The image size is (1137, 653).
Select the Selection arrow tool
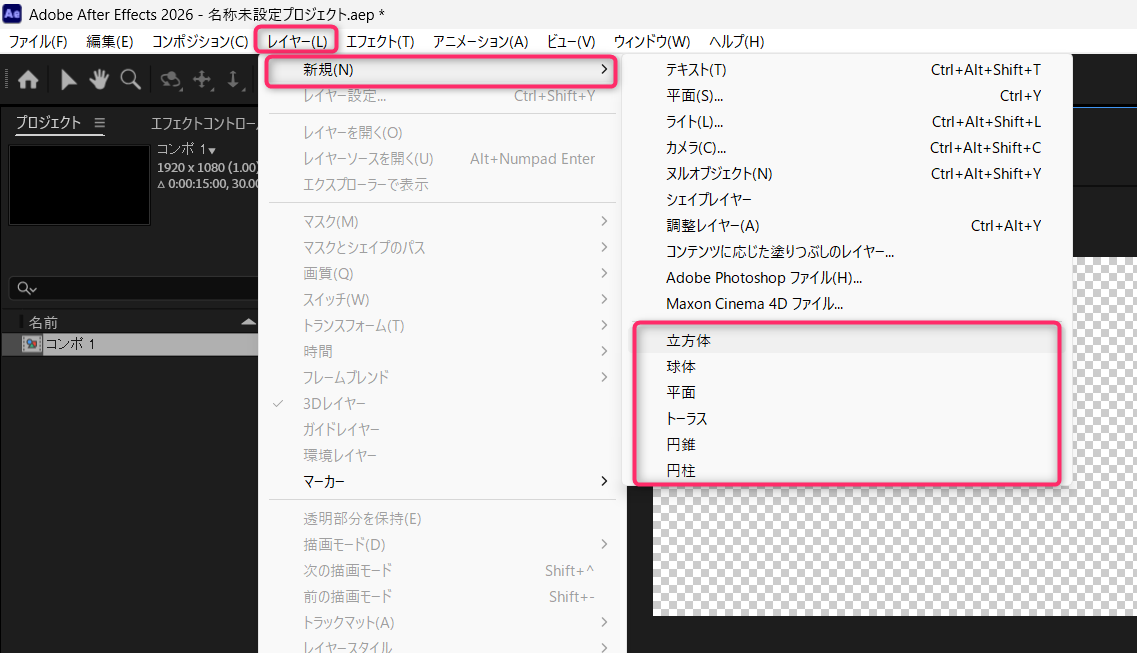(68, 80)
